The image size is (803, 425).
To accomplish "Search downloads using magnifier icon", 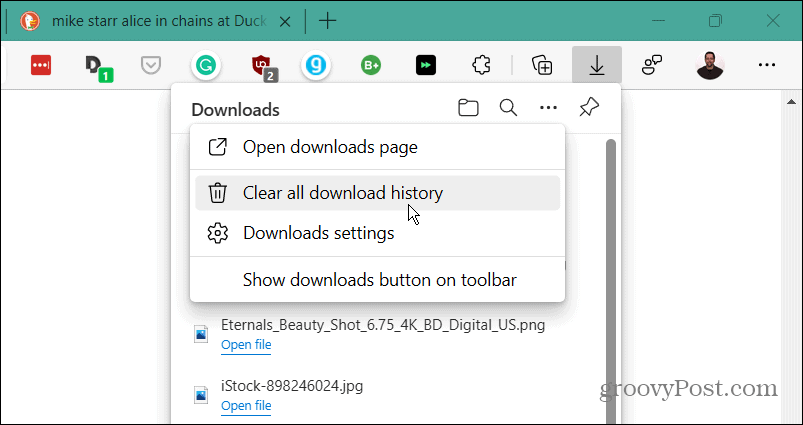I will pos(508,108).
